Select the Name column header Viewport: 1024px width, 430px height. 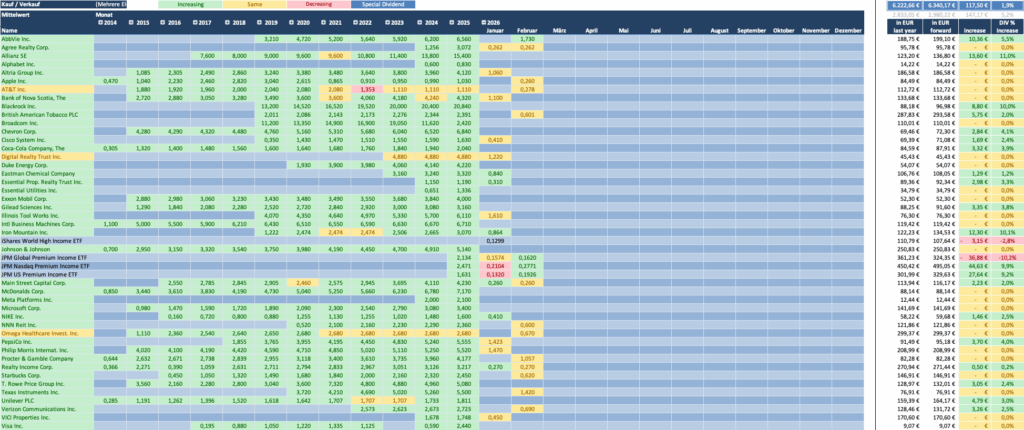click(12, 31)
